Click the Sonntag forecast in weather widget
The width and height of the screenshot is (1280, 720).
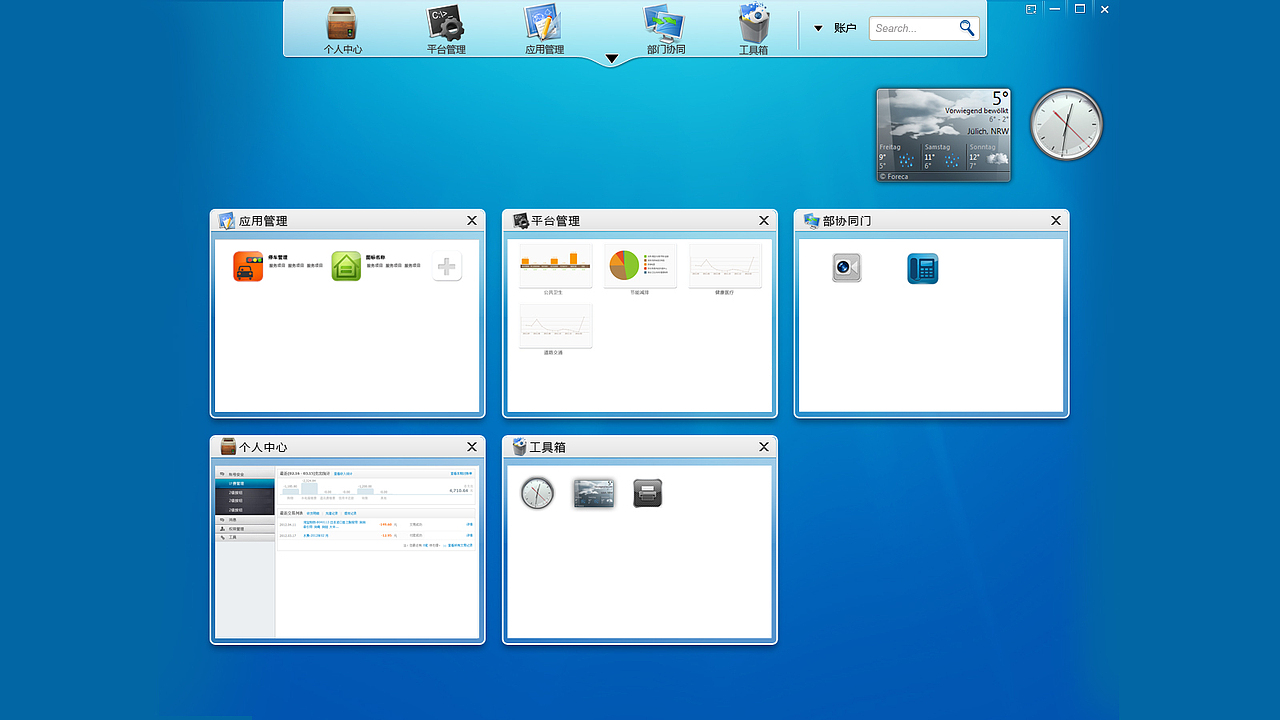click(988, 157)
